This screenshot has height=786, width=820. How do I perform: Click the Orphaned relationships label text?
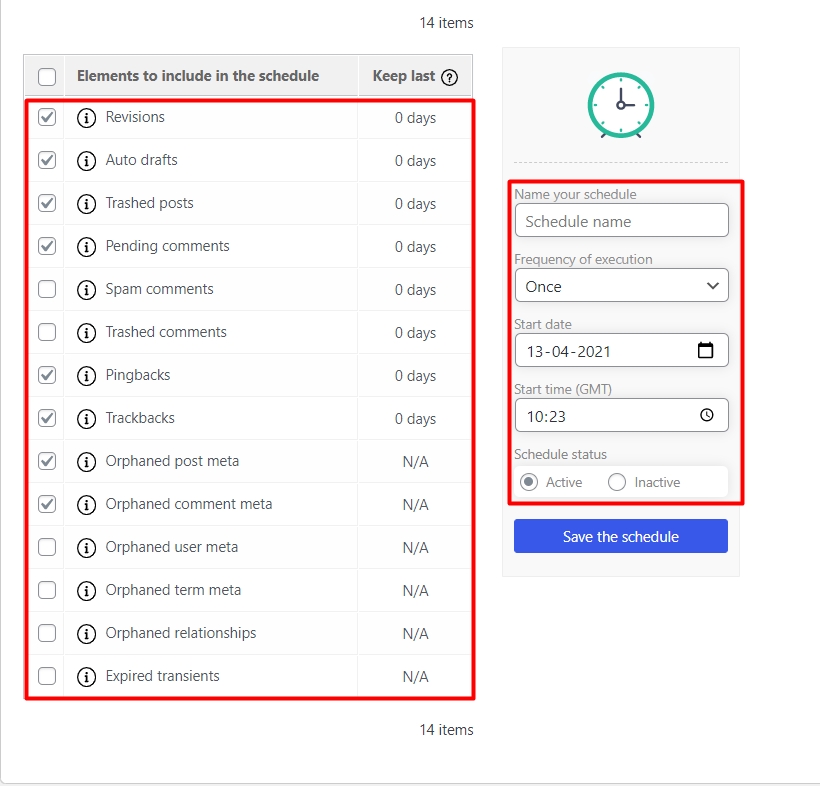[x=181, y=633]
